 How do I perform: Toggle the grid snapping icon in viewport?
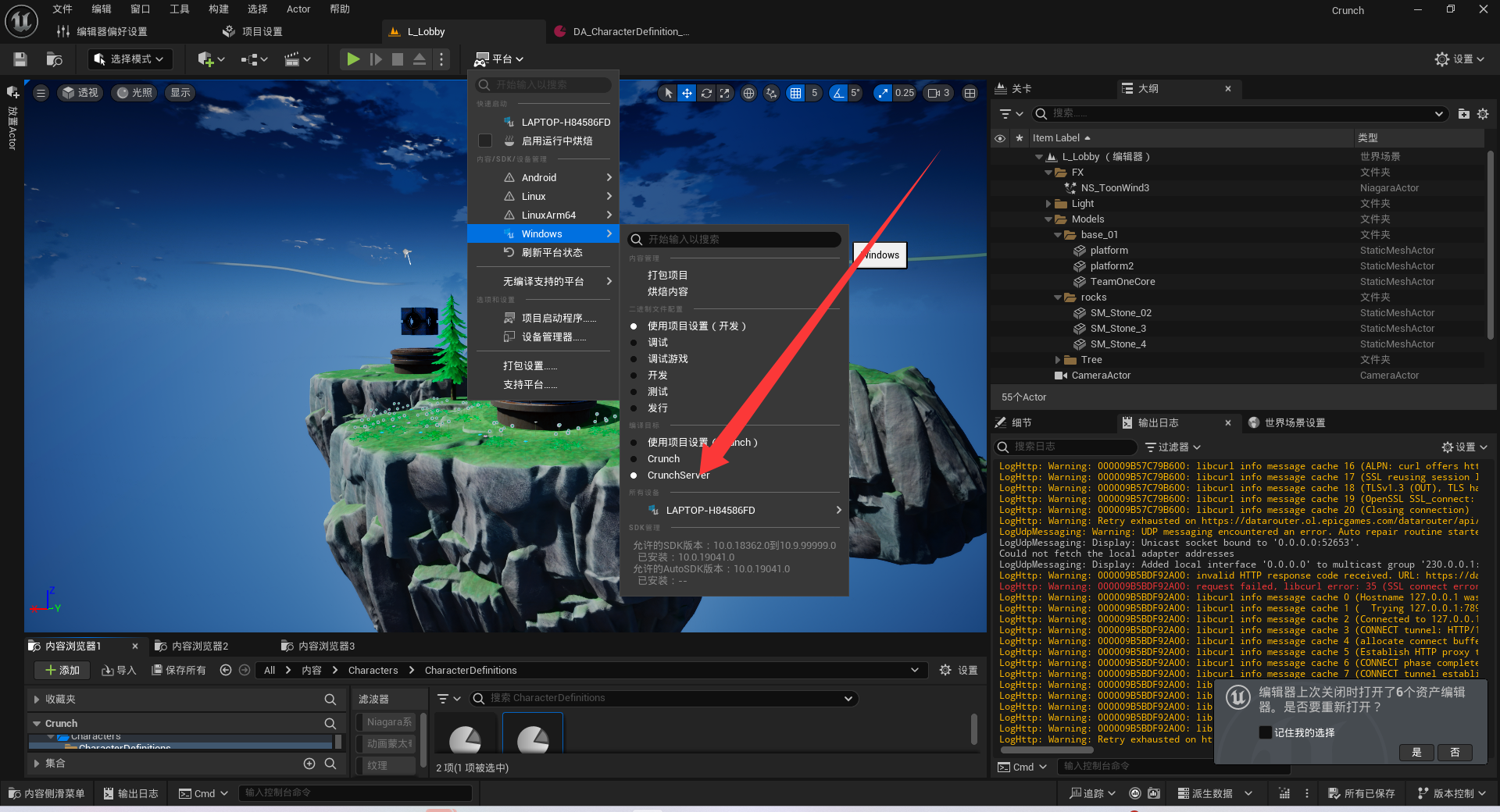[x=795, y=93]
